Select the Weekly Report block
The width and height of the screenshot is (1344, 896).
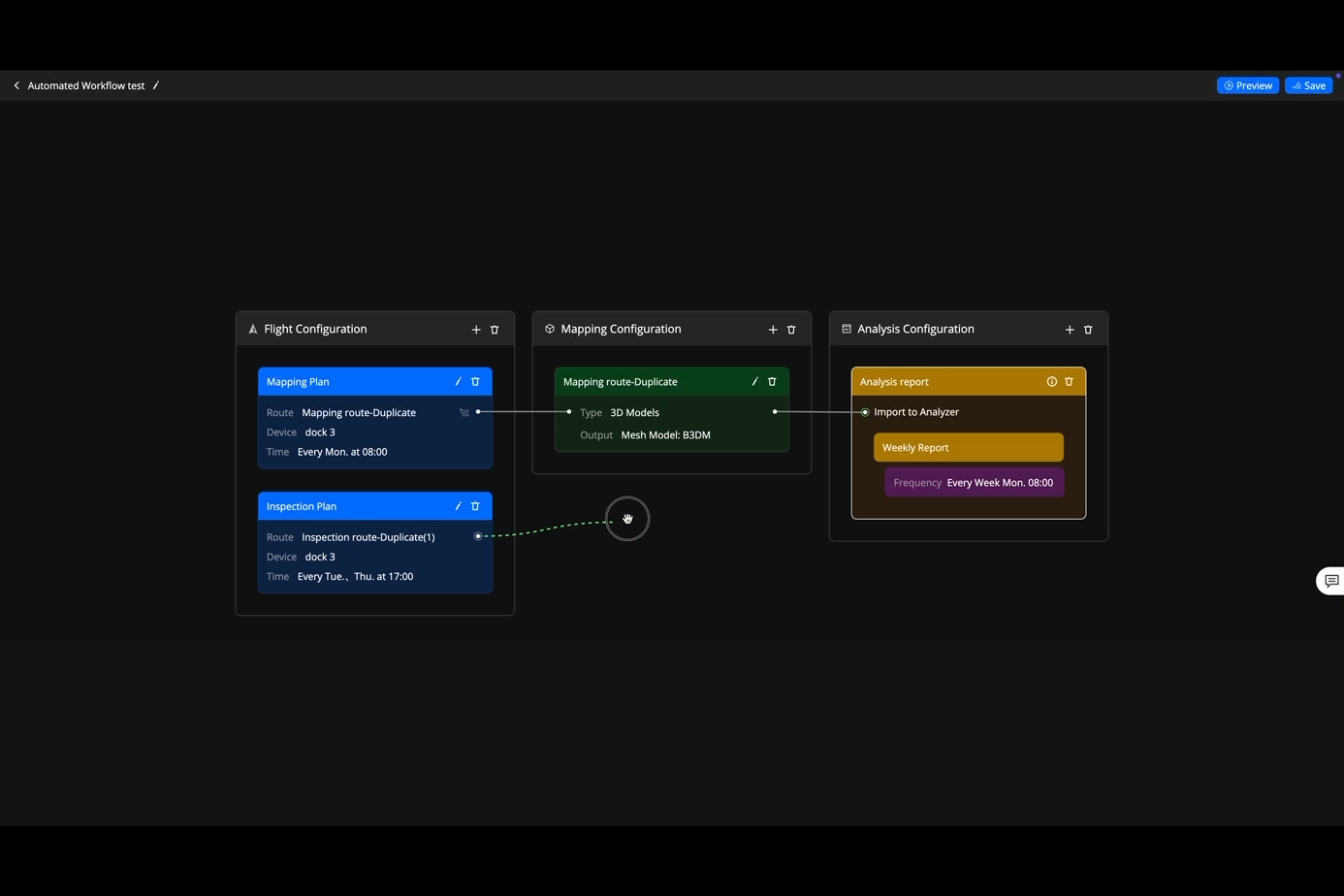(968, 448)
